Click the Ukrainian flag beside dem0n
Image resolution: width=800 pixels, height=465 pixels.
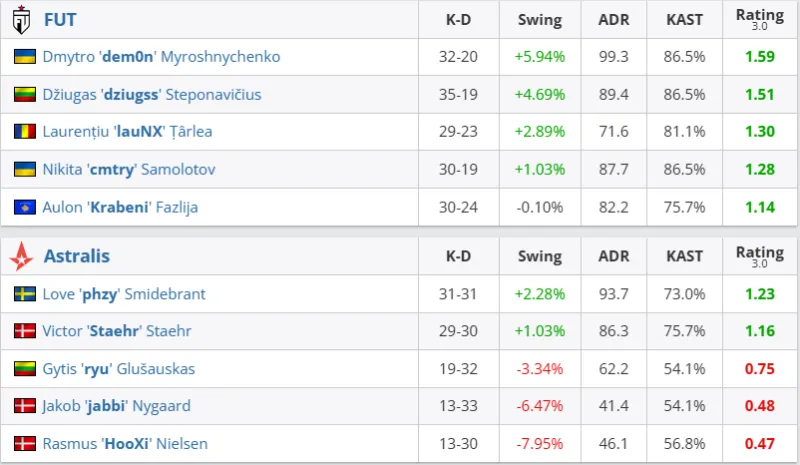[25, 57]
